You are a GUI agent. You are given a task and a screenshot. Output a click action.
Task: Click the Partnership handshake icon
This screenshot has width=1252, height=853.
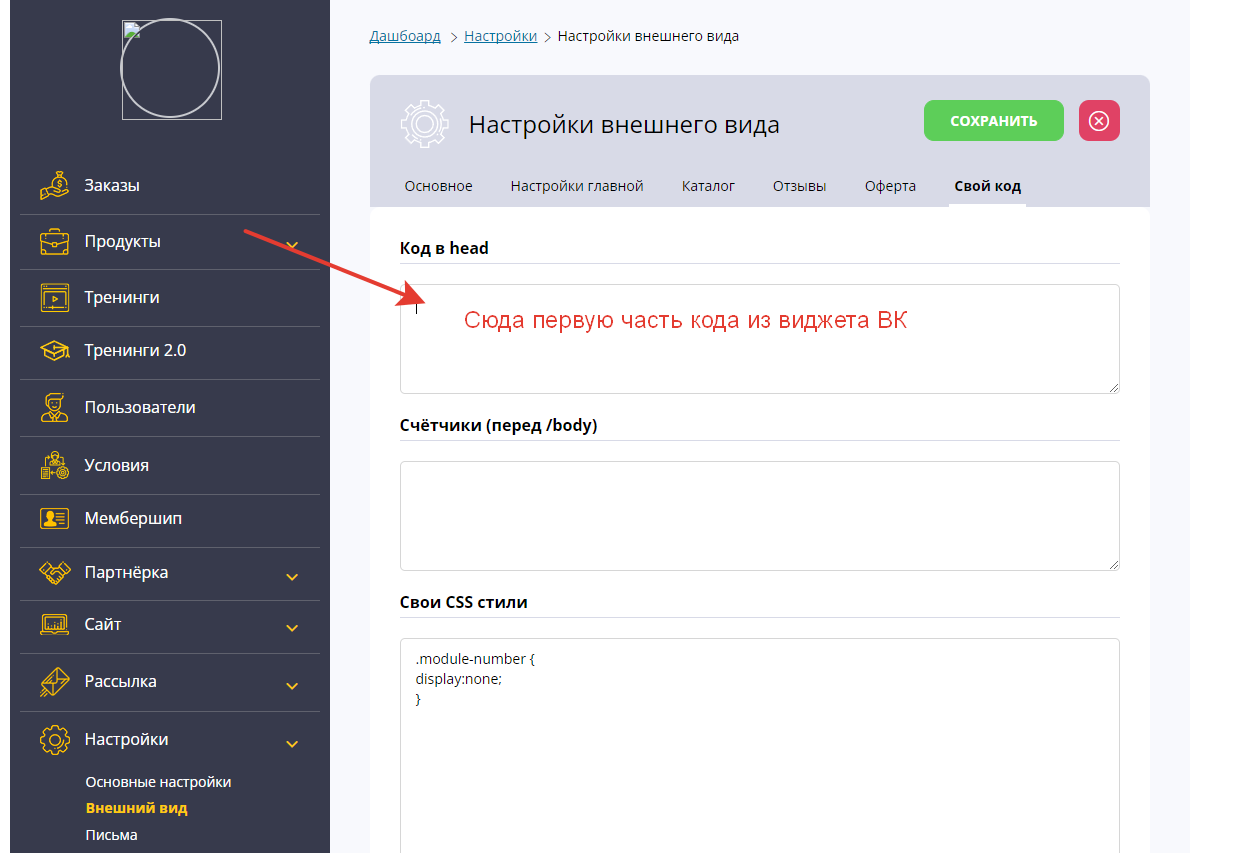coord(54,573)
